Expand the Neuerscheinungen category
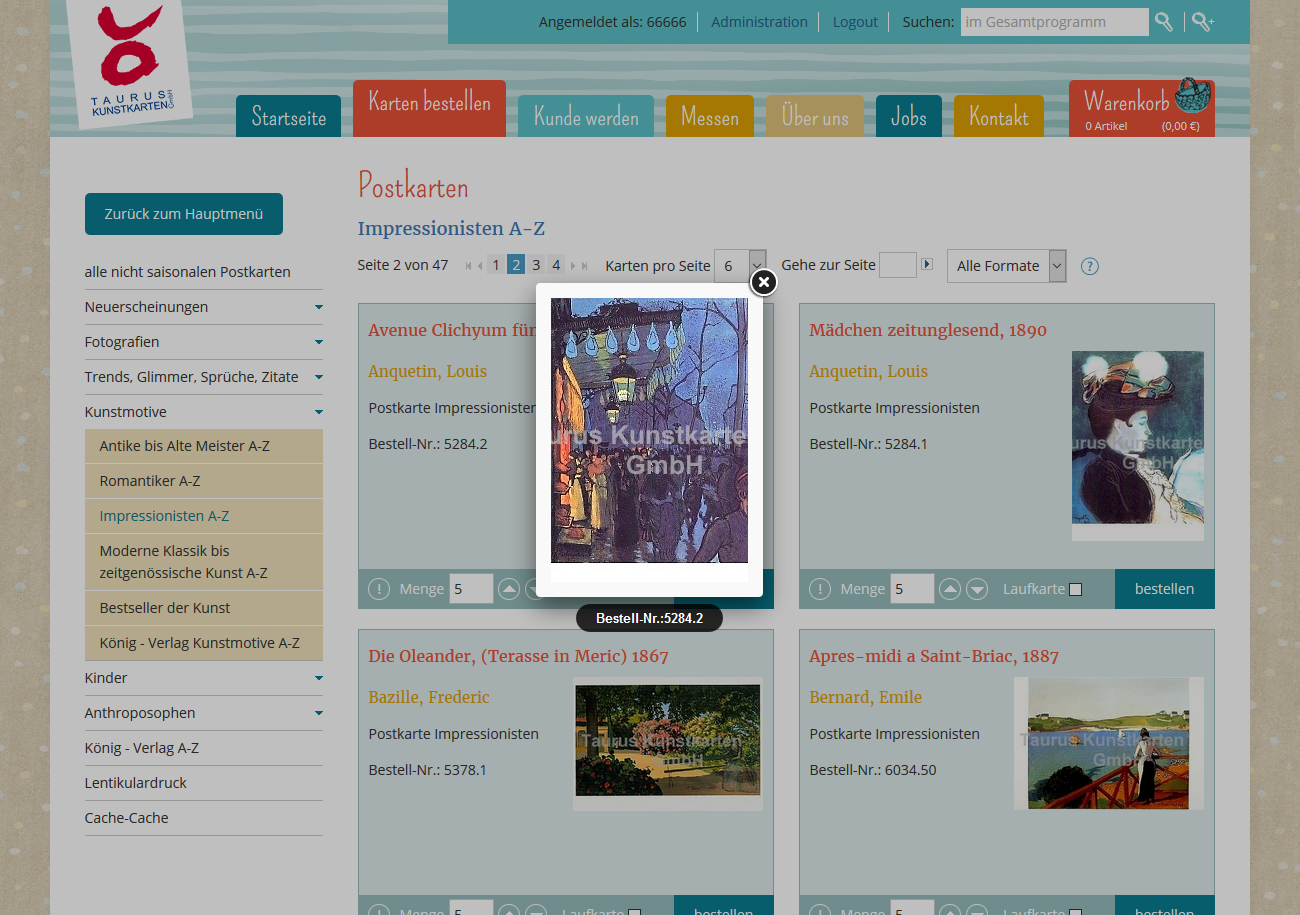Screen dimensions: 1300x915 [x=319, y=307]
